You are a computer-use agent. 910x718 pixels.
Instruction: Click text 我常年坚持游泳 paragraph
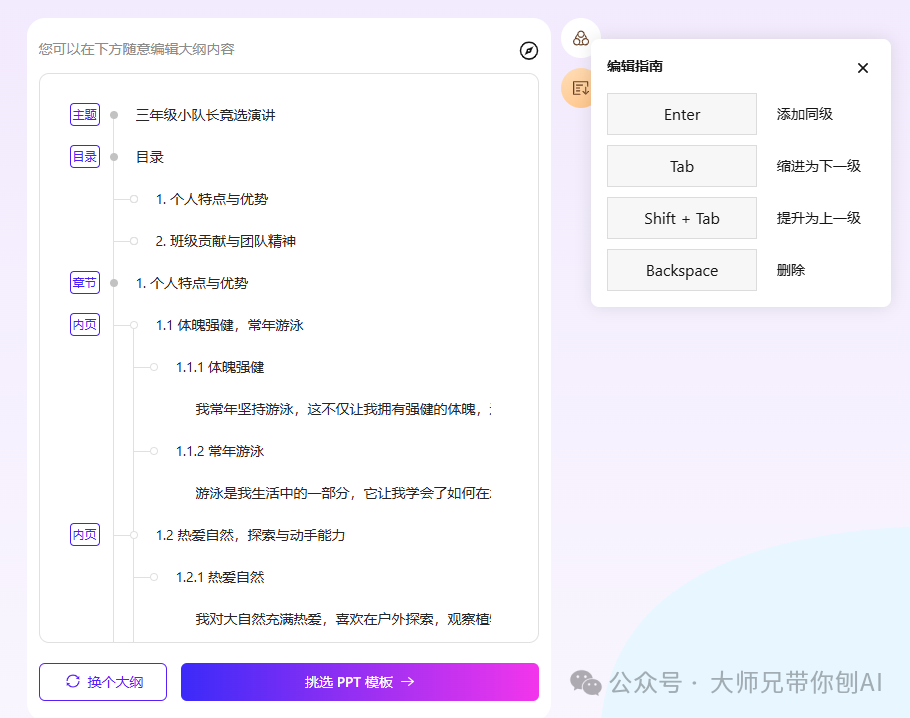(x=343, y=409)
